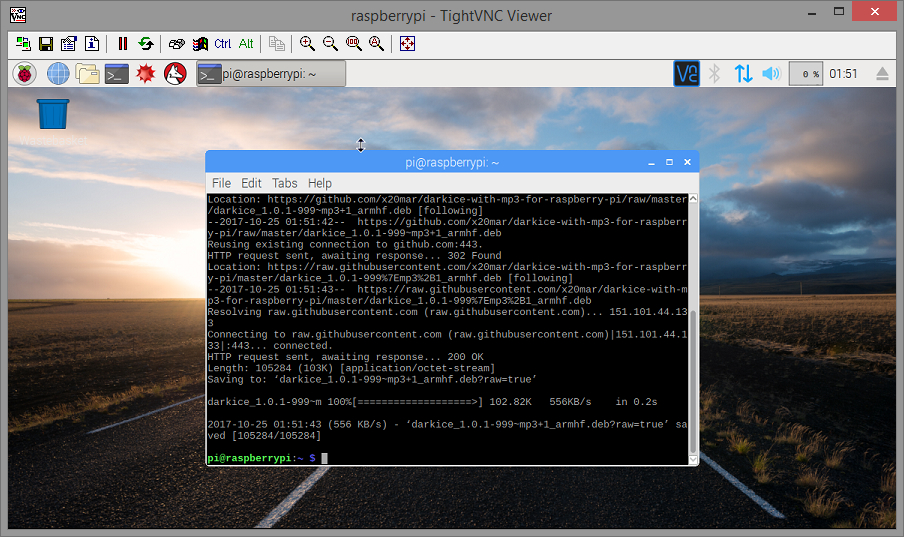Open the terminal Edit menu
This screenshot has width=904, height=537.
[x=251, y=183]
